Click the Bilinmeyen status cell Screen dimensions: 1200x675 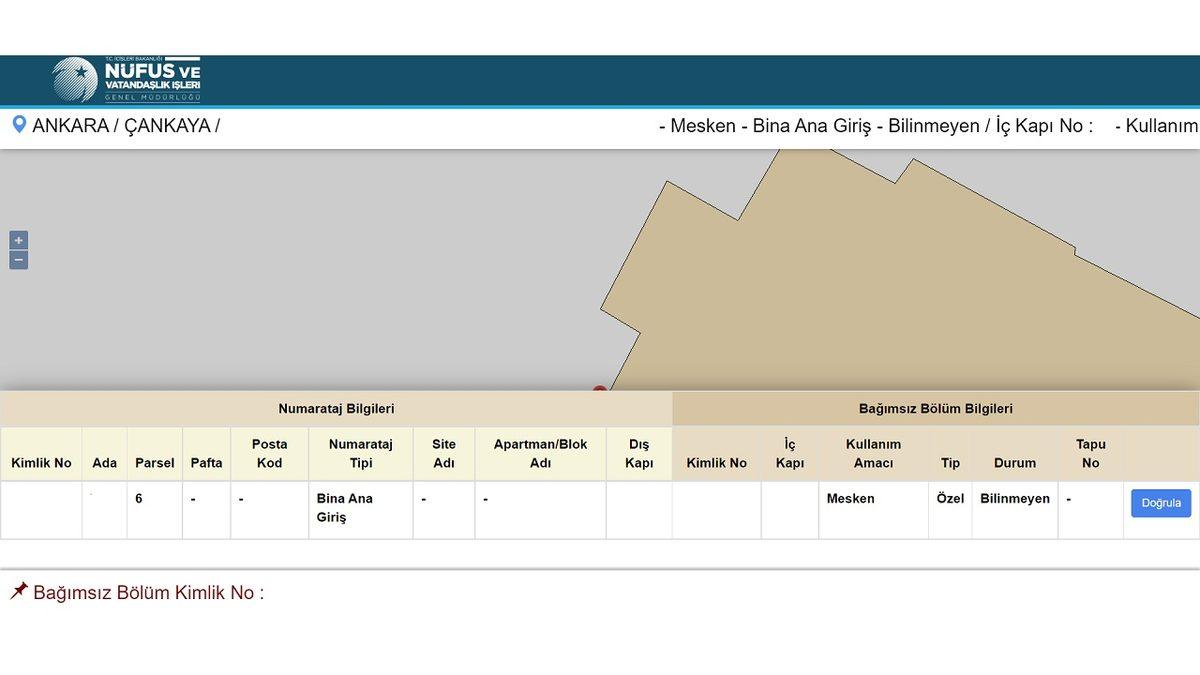tap(1014, 498)
